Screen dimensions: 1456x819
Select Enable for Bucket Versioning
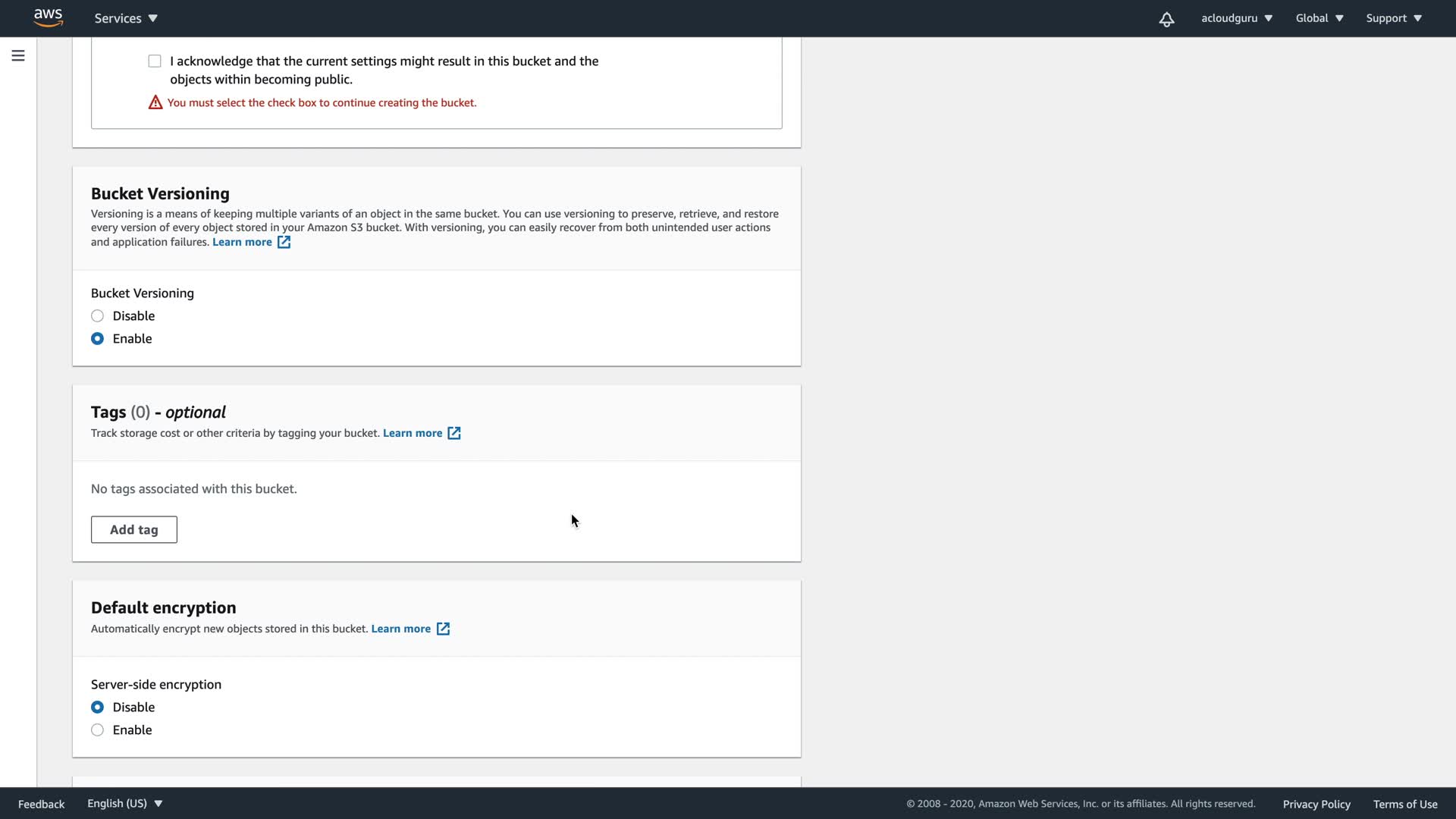pyautogui.click(x=98, y=339)
